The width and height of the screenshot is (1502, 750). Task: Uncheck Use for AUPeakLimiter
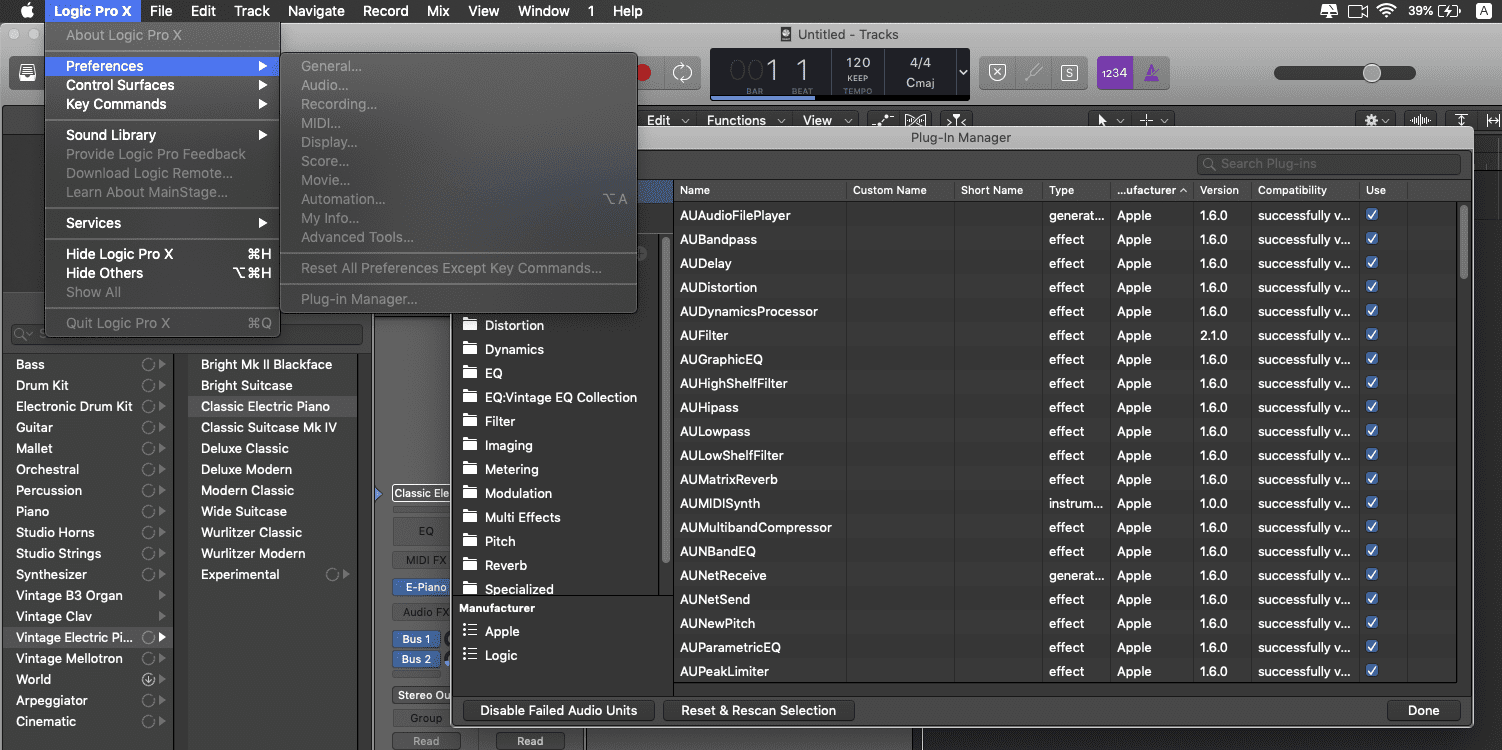coord(1372,671)
